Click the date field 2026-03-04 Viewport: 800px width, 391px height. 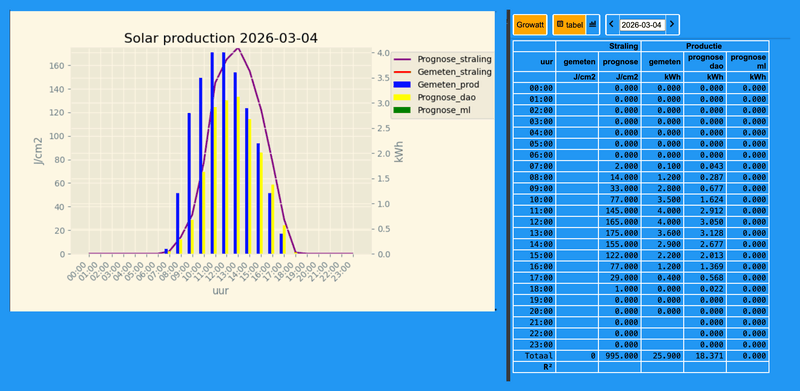pyautogui.click(x=642, y=25)
